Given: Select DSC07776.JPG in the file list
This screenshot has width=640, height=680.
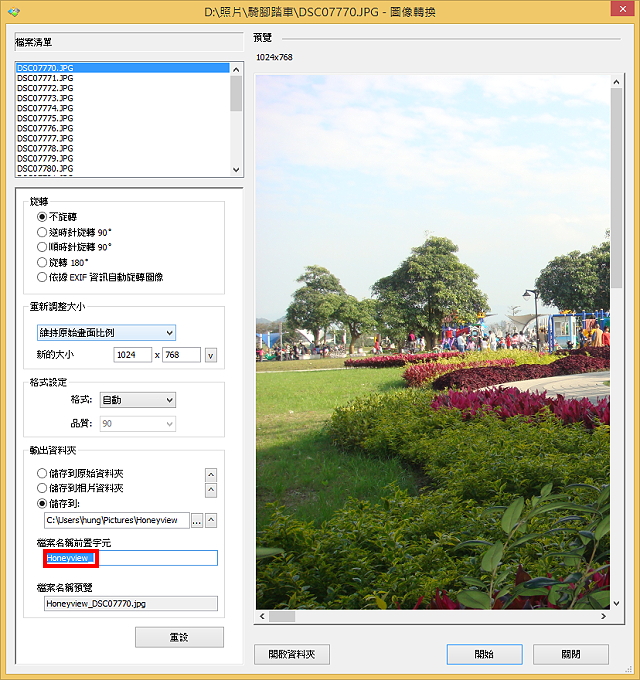Looking at the screenshot, I should point(123,128).
